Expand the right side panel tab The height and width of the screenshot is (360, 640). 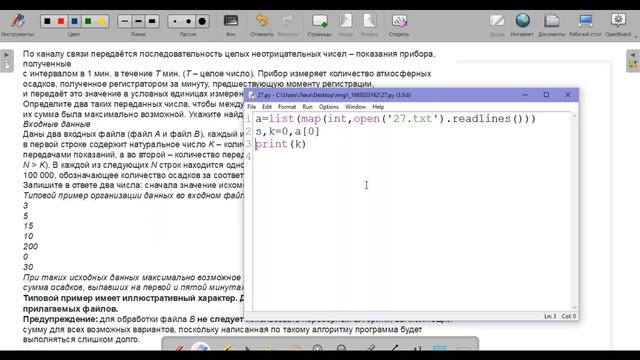coord(633,61)
